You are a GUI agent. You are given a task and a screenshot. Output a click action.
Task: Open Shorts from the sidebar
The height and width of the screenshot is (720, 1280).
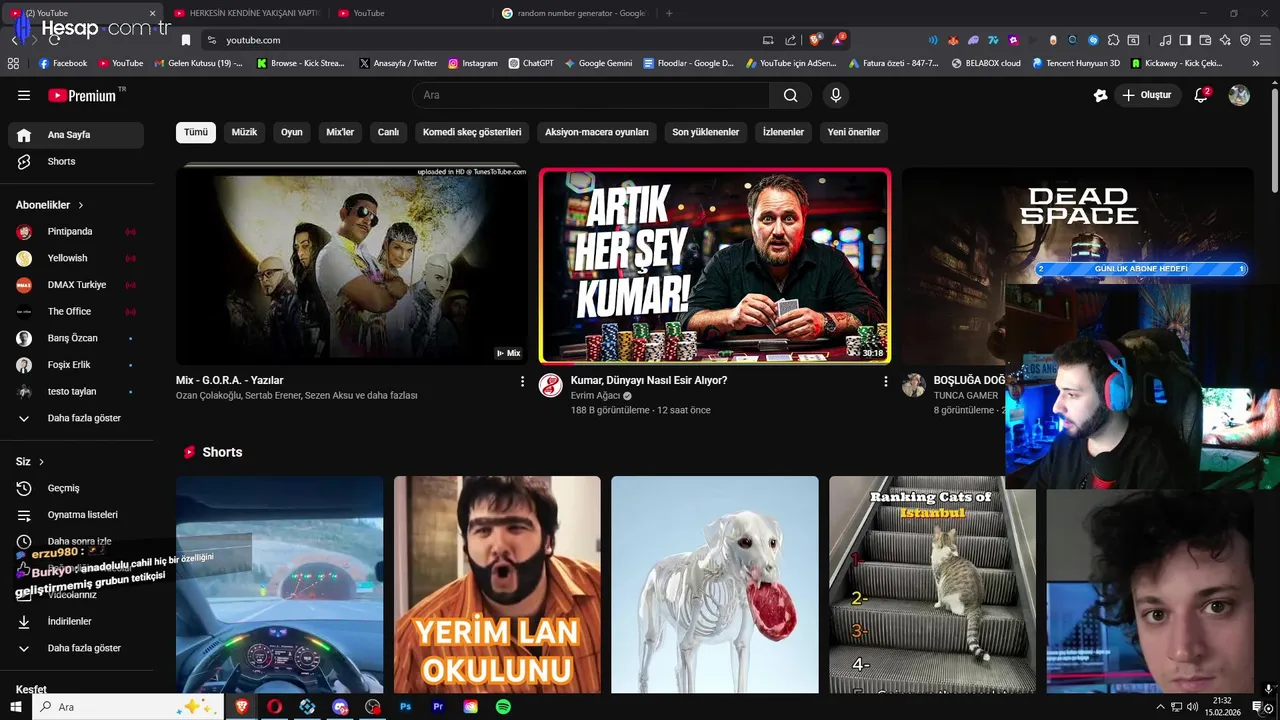pos(76,161)
